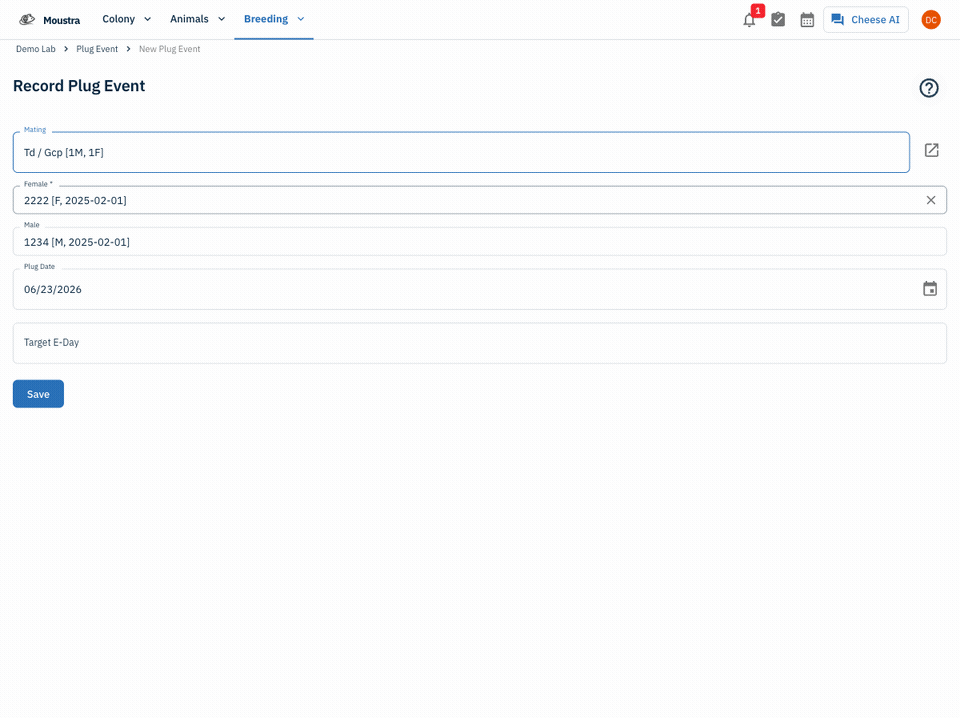The height and width of the screenshot is (718, 960).
Task: Open mating in new window icon
Action: 931,150
